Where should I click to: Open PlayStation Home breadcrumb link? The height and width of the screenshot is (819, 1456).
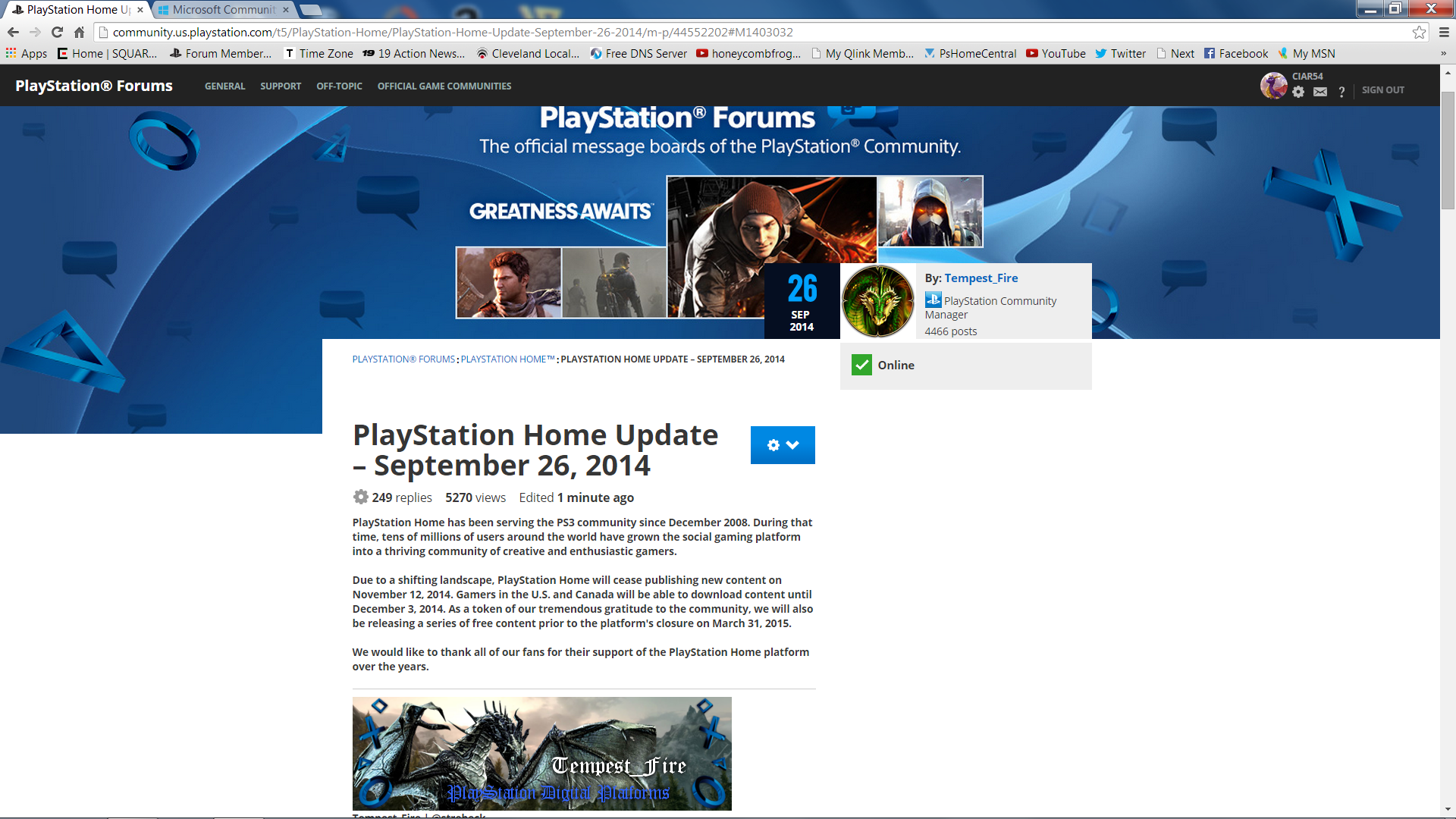[507, 359]
